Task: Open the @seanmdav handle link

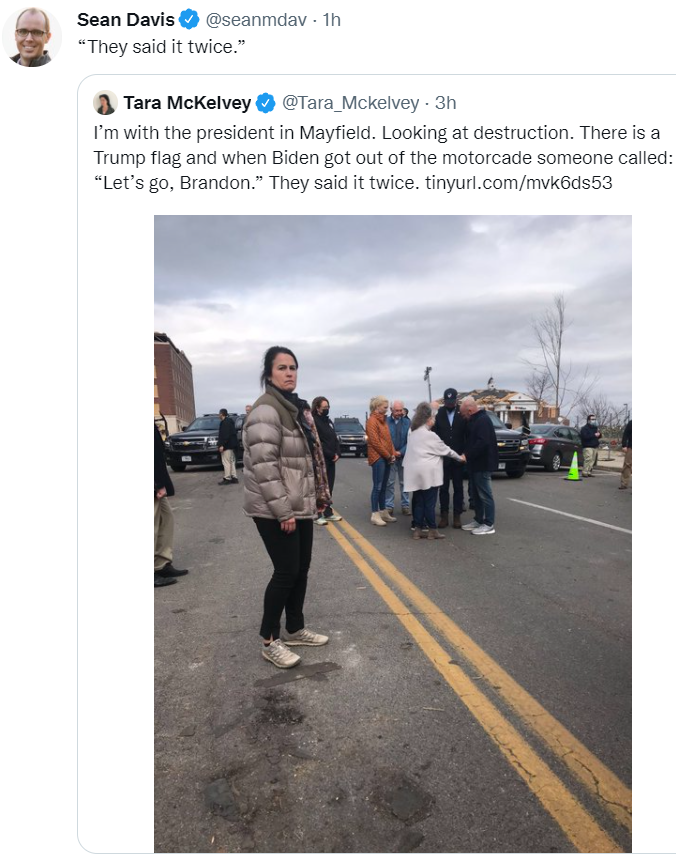Action: click(256, 20)
